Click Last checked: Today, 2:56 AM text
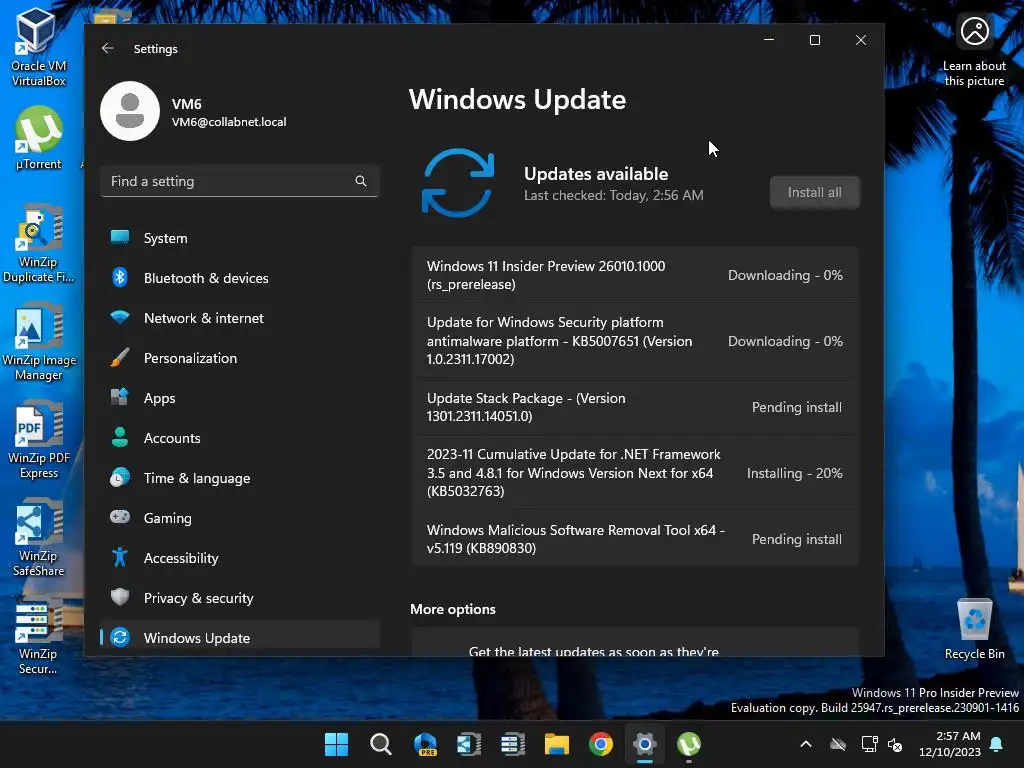Screen dimensions: 1024x768 613,195
